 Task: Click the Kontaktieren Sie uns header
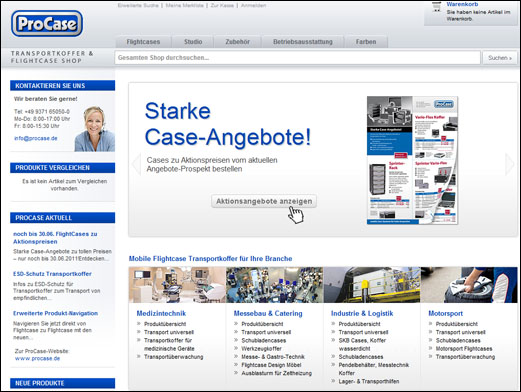tap(63, 86)
